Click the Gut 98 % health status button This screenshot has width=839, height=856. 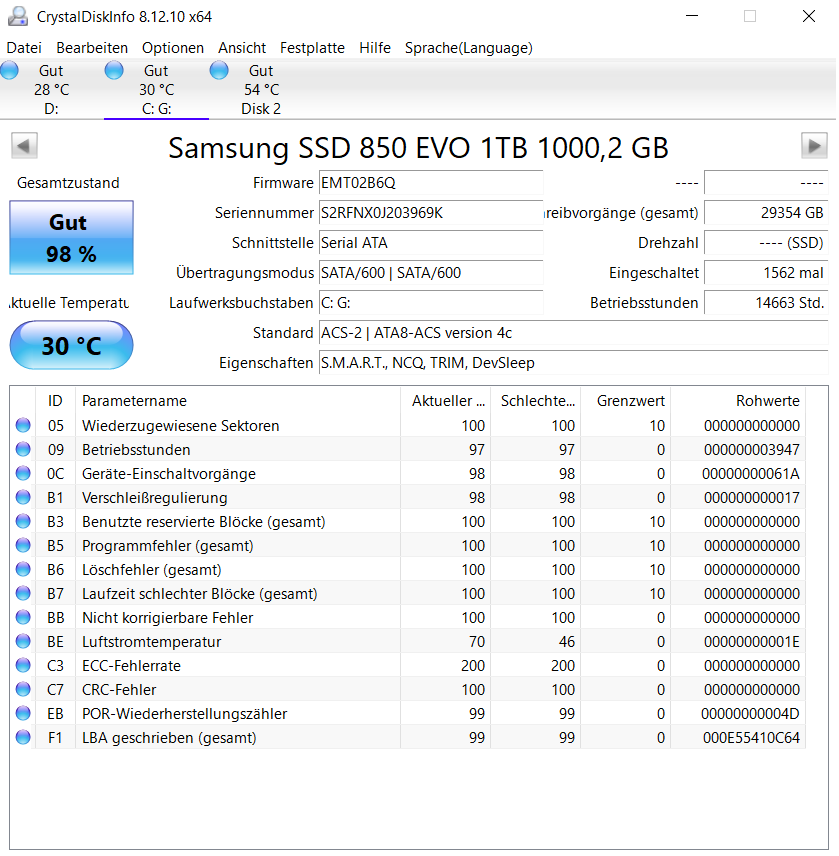tap(72, 237)
